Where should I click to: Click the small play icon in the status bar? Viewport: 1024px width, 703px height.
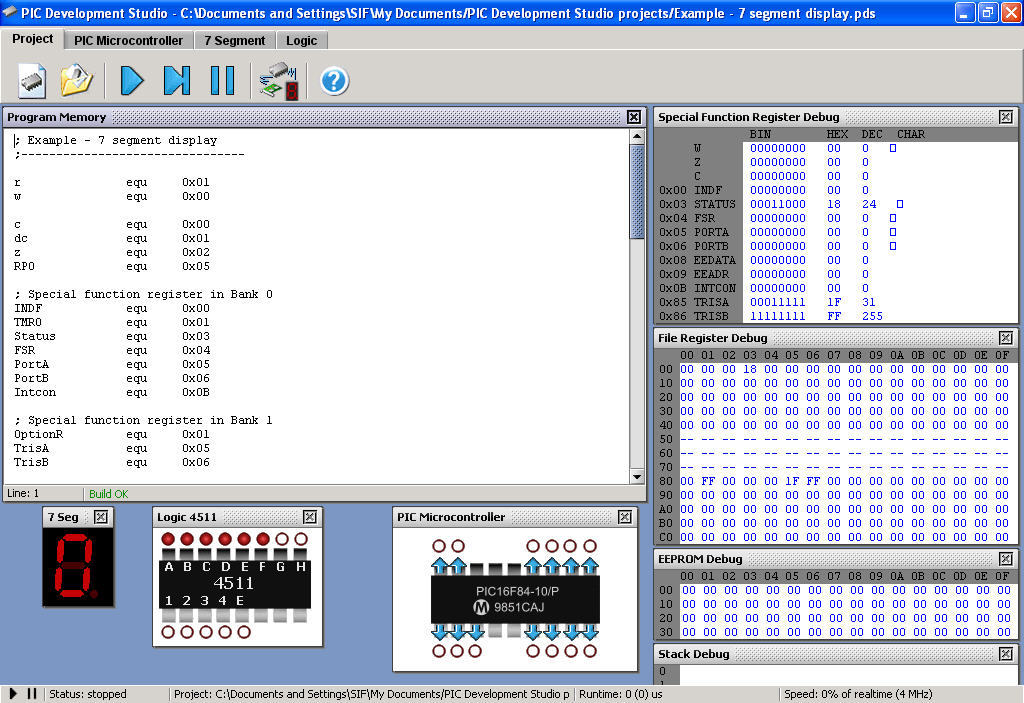click(14, 694)
